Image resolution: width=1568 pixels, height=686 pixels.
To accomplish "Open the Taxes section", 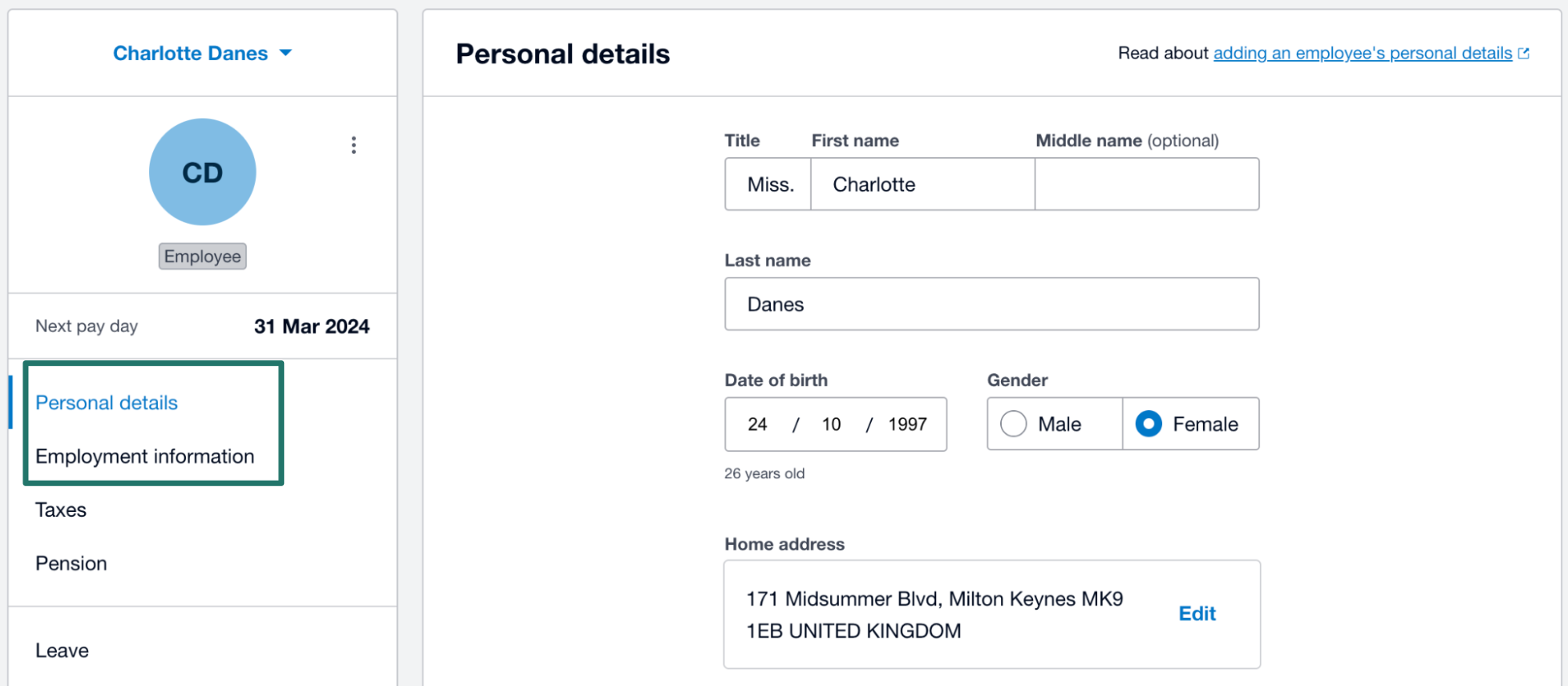I will click(x=61, y=510).
